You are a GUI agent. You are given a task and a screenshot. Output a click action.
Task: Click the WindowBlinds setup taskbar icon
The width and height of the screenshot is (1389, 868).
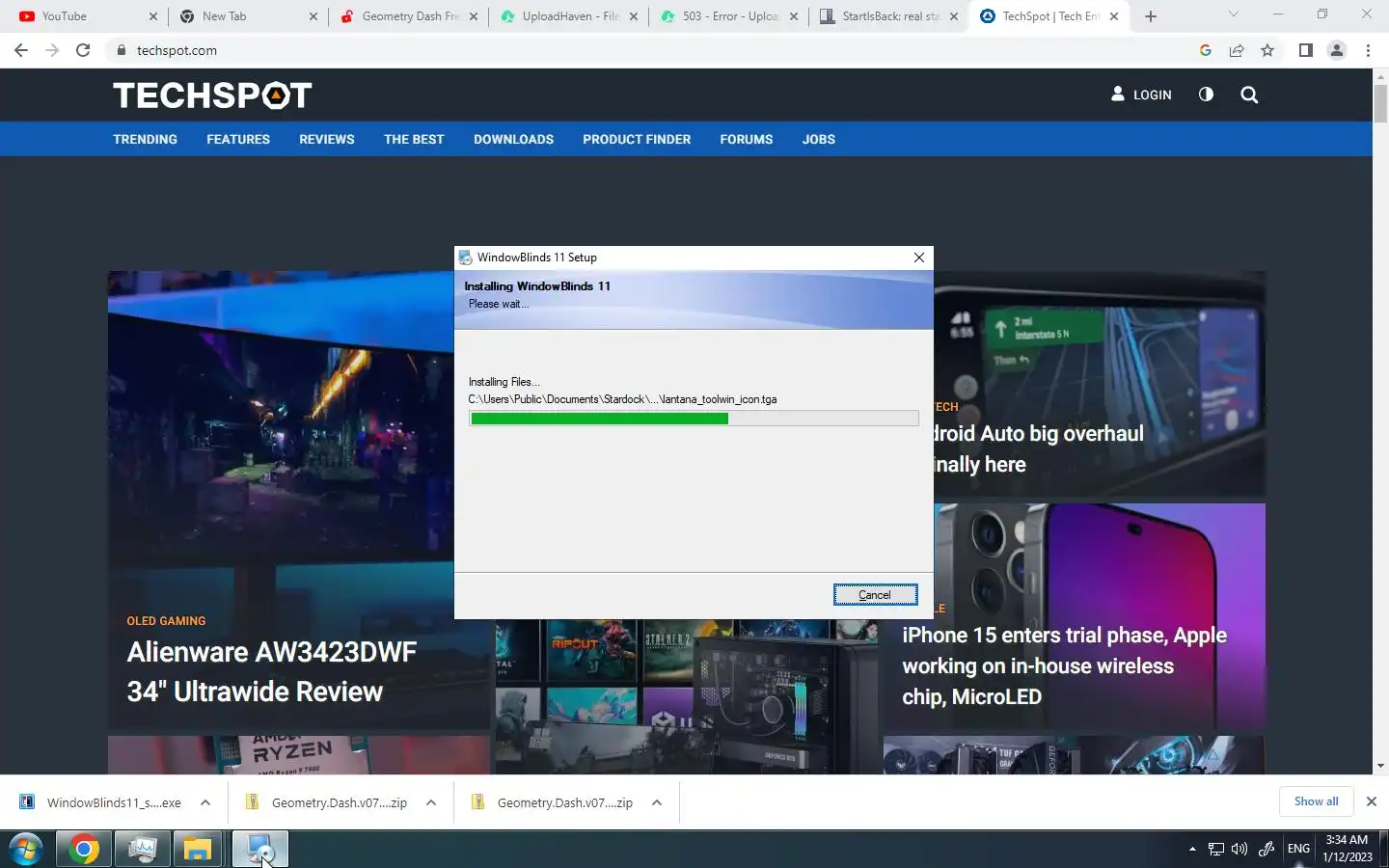(x=260, y=850)
